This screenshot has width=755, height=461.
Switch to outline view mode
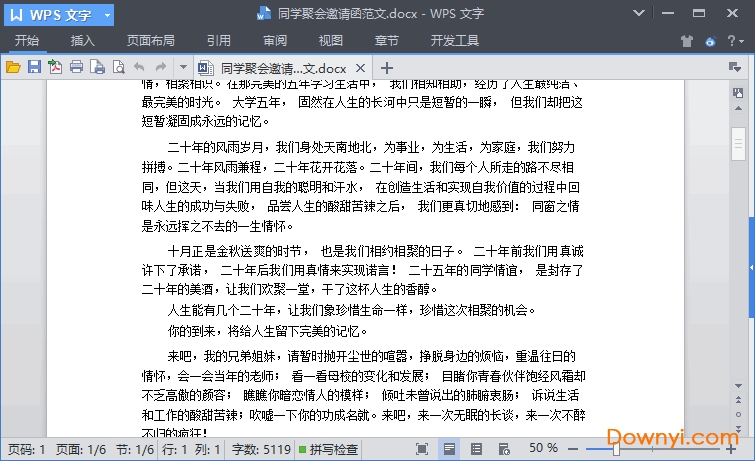[x=477, y=449]
